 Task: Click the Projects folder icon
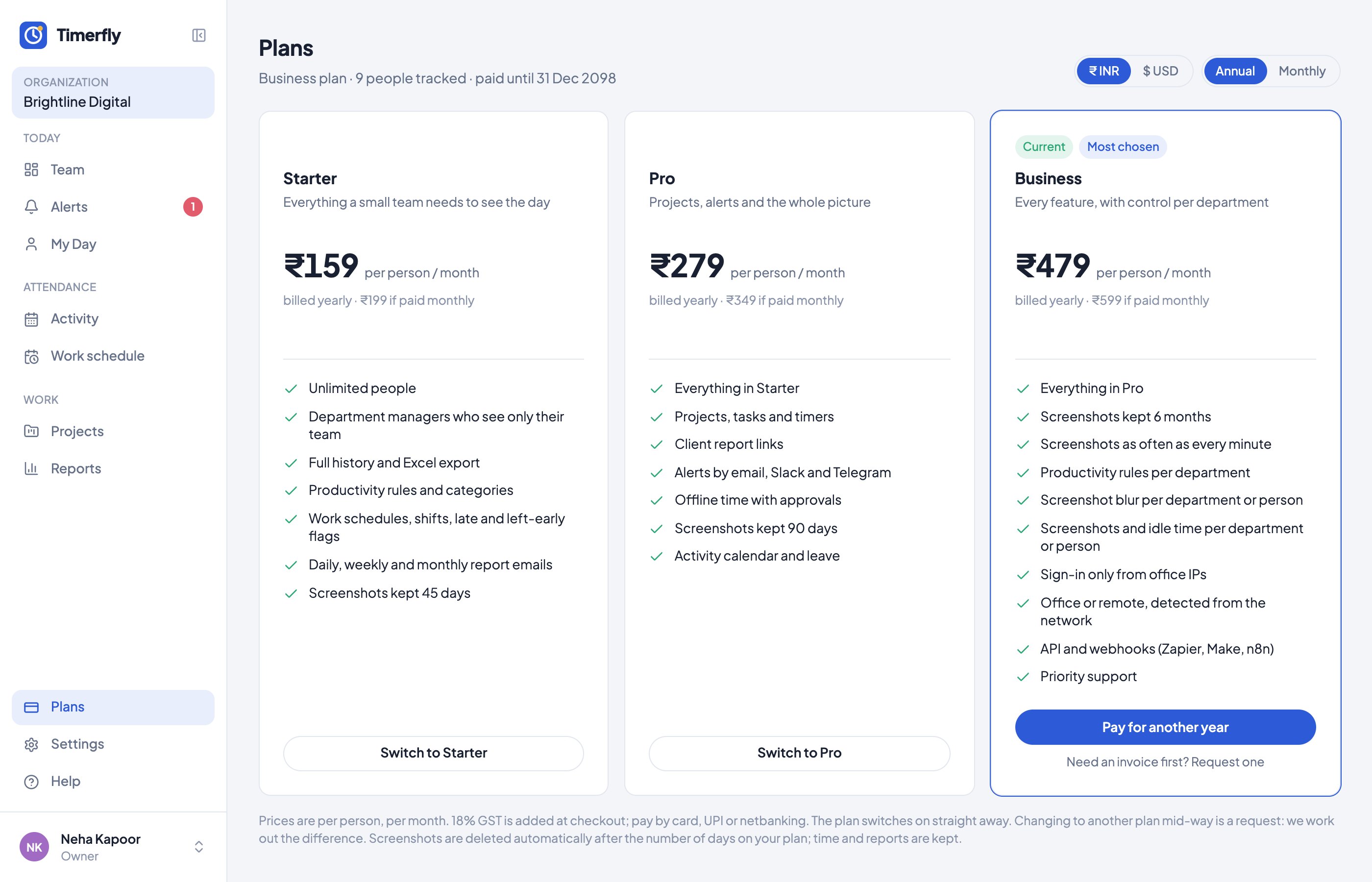point(31,431)
